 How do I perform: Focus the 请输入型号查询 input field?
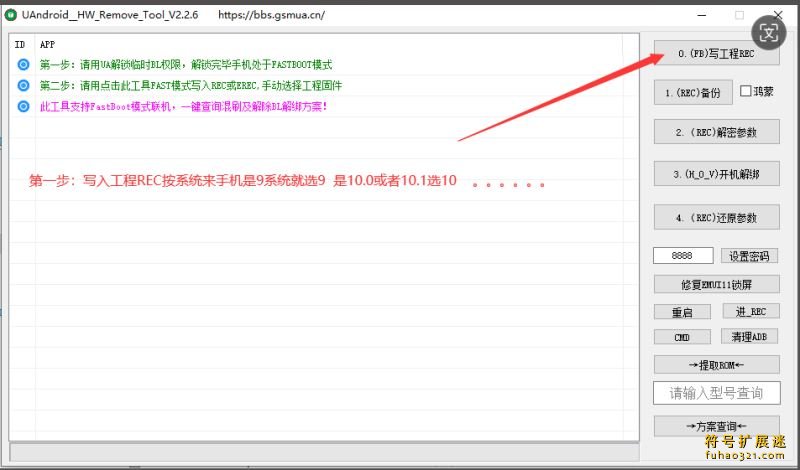716,393
